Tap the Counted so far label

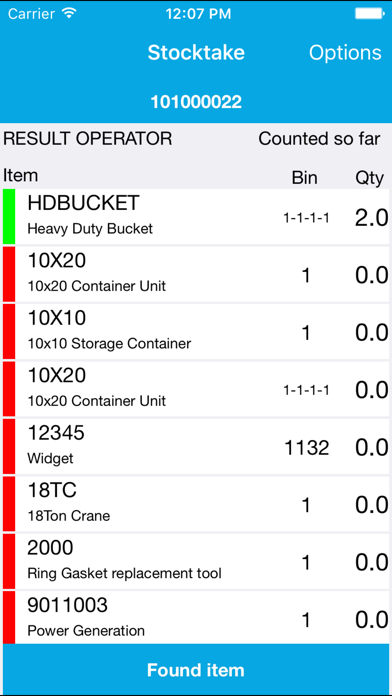click(319, 138)
